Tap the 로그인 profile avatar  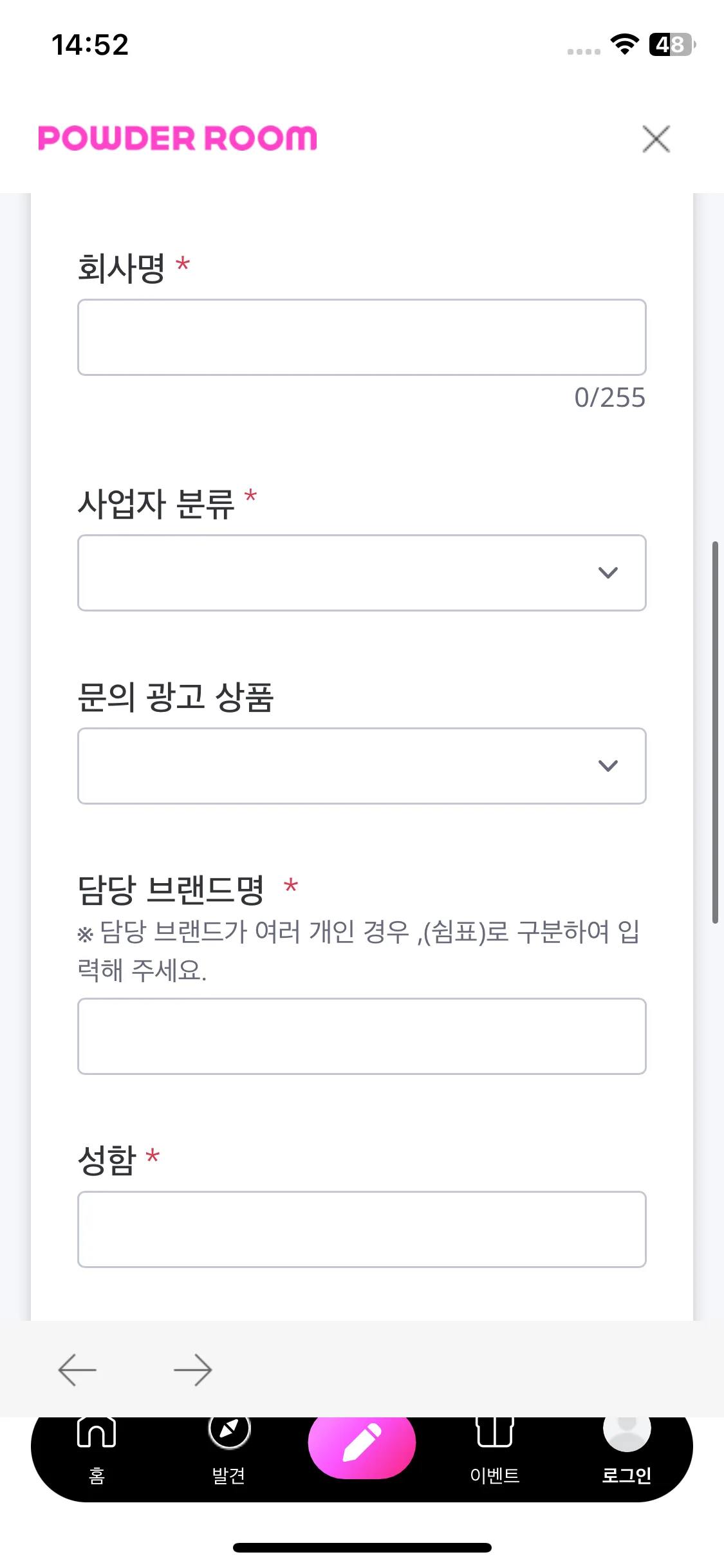(x=627, y=1433)
